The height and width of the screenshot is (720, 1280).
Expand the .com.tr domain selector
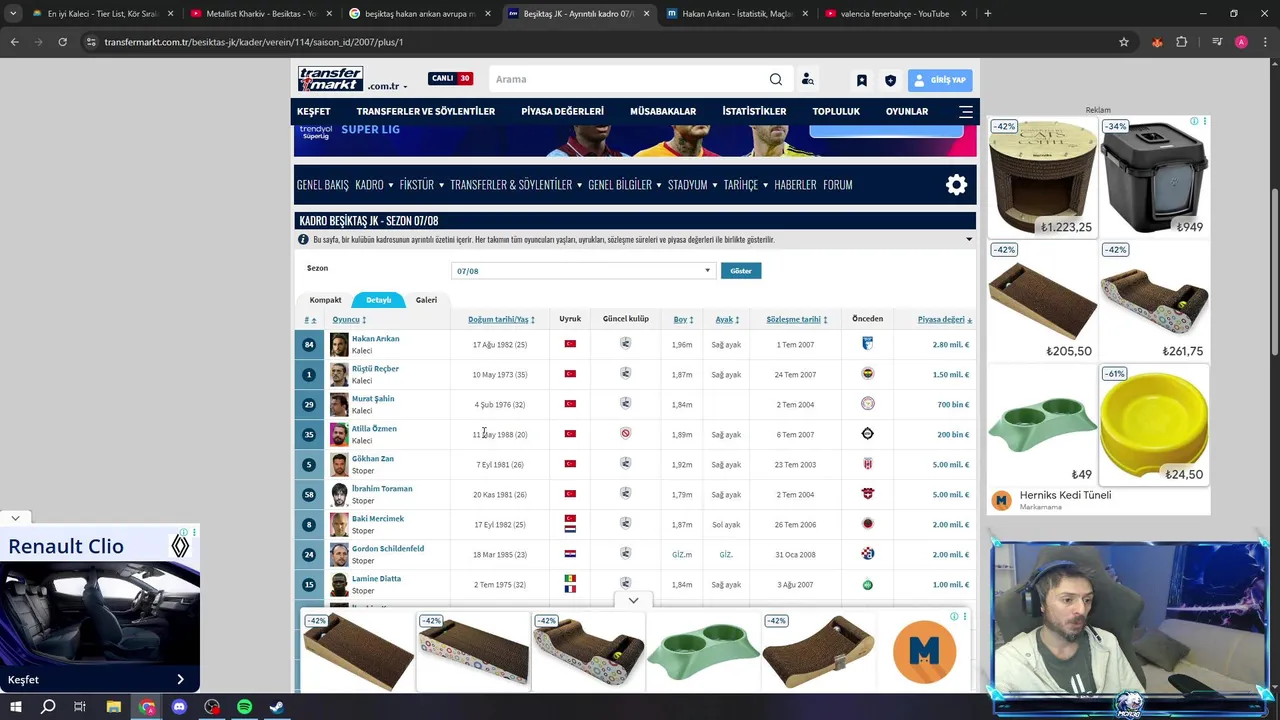click(x=388, y=86)
